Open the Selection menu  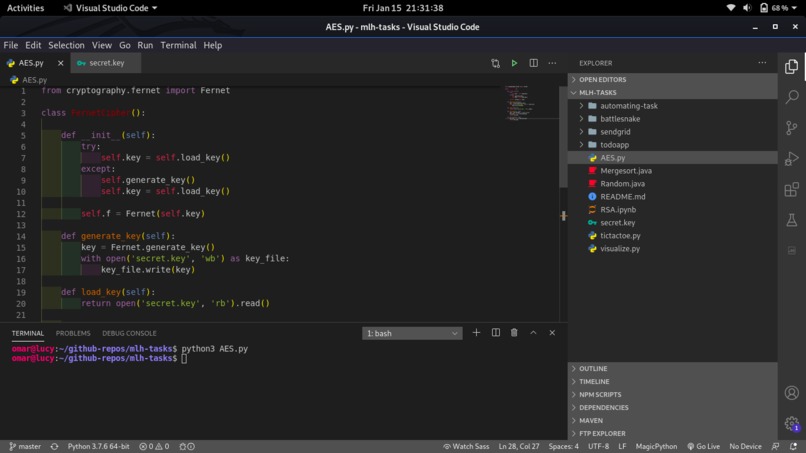click(x=66, y=45)
